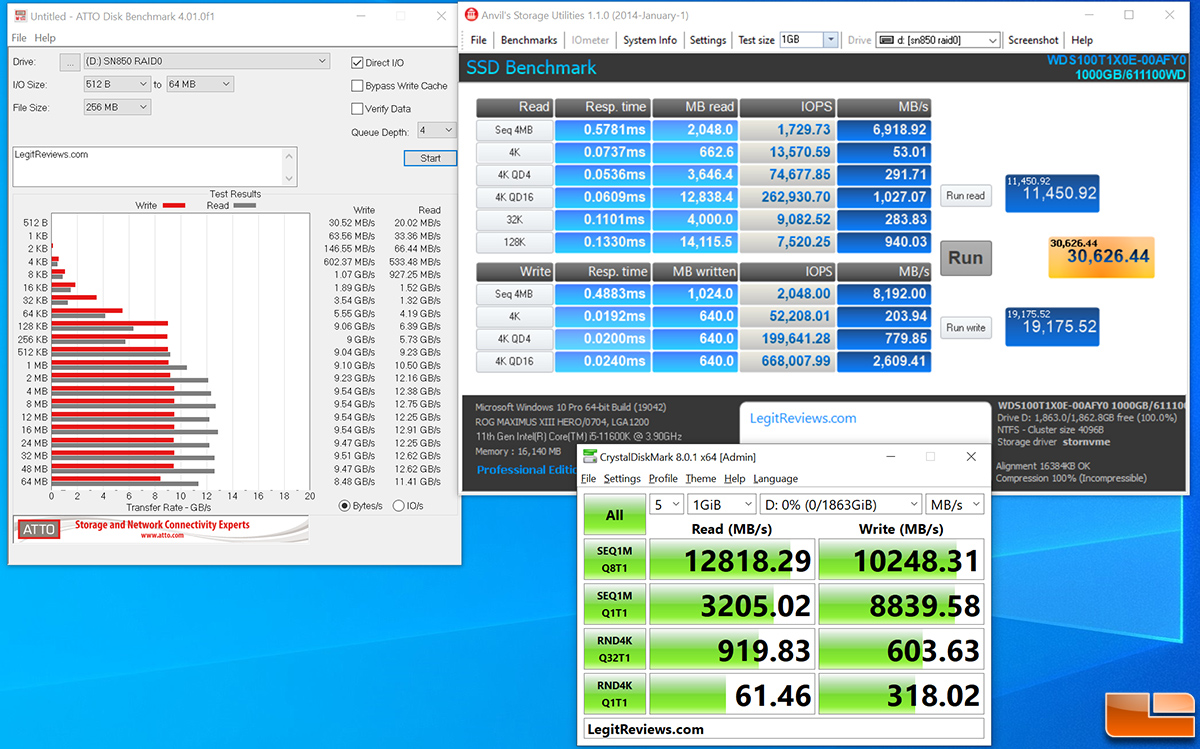1200x749 pixels.
Task: Enable the Verify Data checkbox in ATTO
Action: tap(357, 109)
